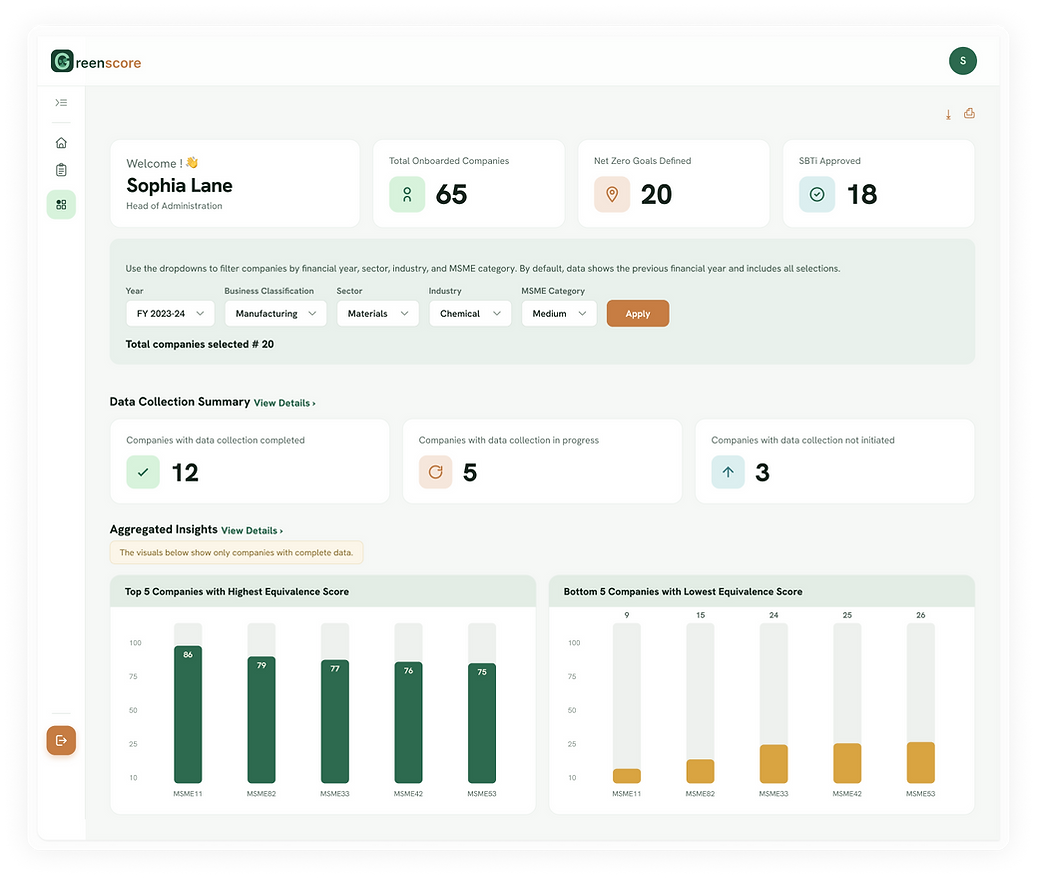Click the Net Zero Goals pin icon
1037x878 pixels.
click(x=612, y=194)
